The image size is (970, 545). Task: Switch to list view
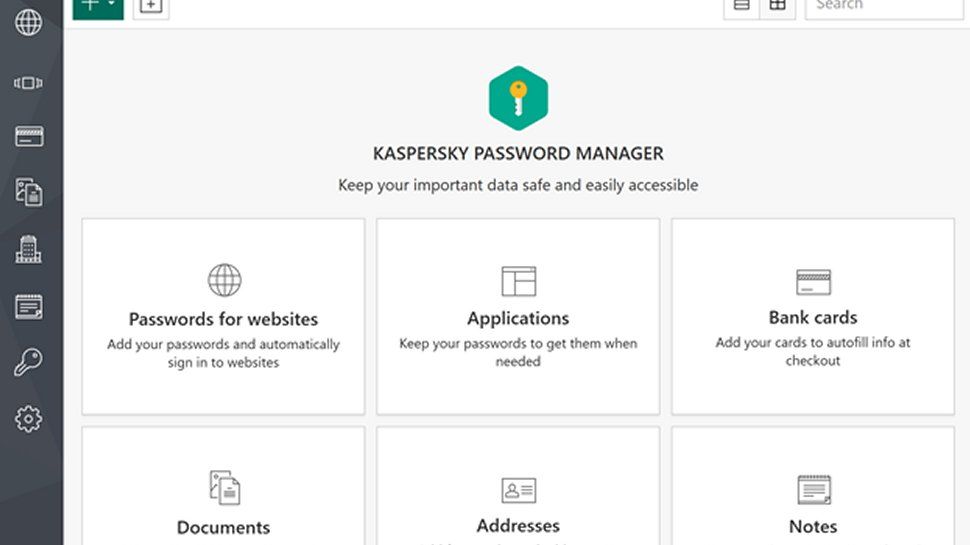(742, 6)
